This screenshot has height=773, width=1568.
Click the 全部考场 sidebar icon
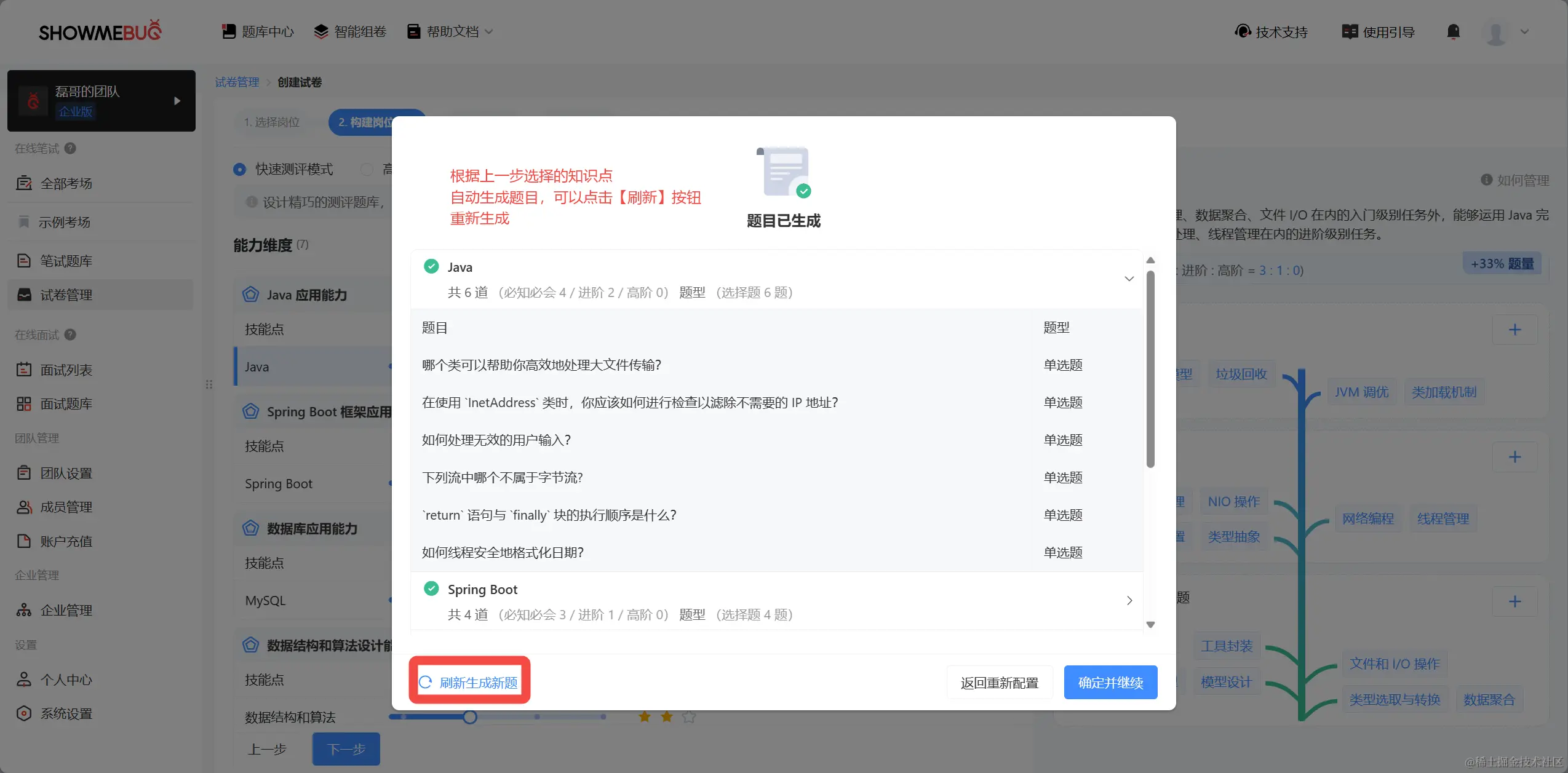[24, 183]
